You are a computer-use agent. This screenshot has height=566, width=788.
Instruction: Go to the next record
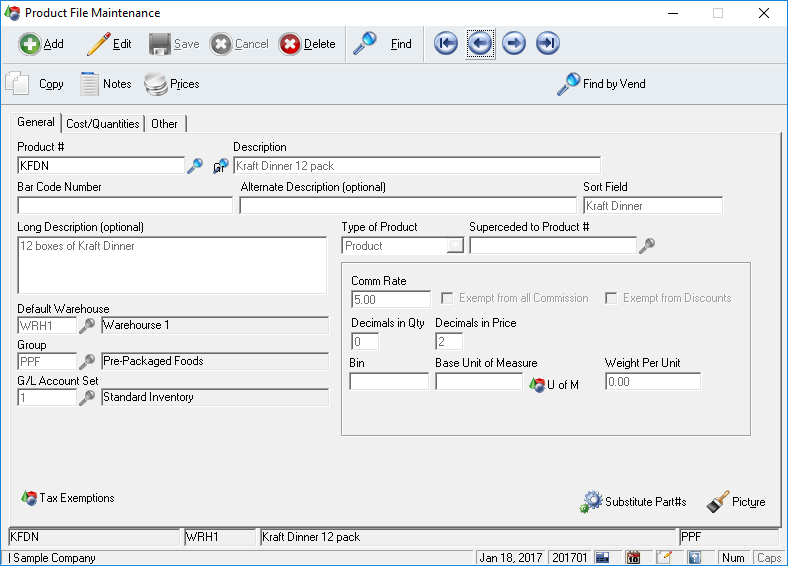pos(514,44)
